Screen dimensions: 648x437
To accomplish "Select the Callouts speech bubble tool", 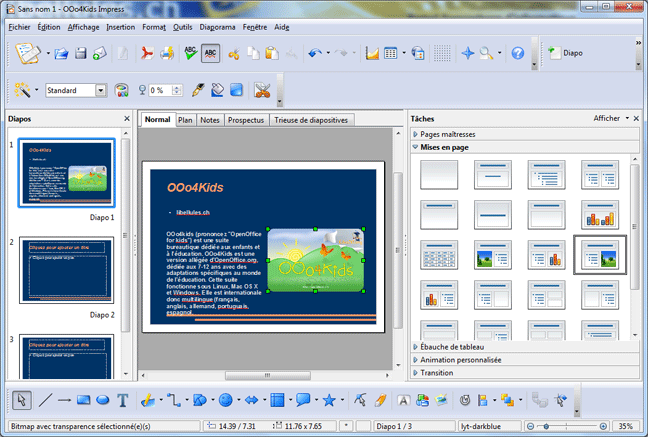I will click(x=303, y=400).
